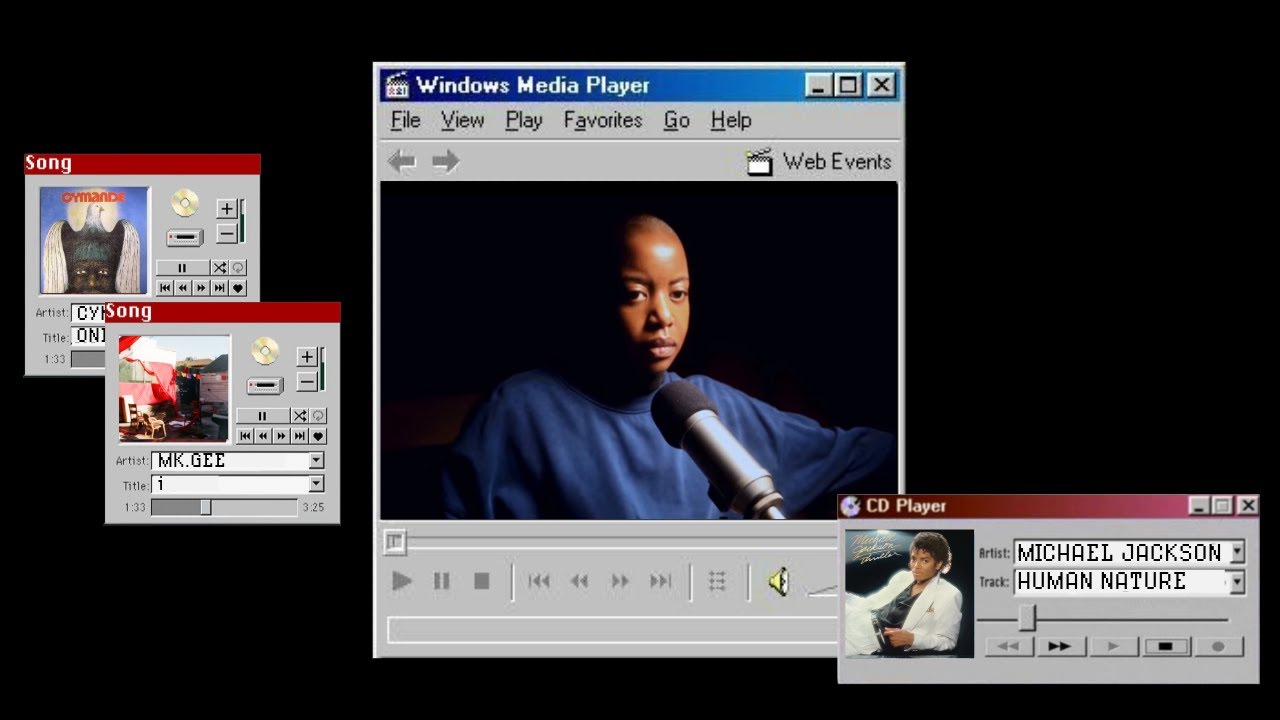Screen dimensions: 1280x720
Task: Open the View menu in Windows Media Player
Action: pyautogui.click(x=462, y=120)
